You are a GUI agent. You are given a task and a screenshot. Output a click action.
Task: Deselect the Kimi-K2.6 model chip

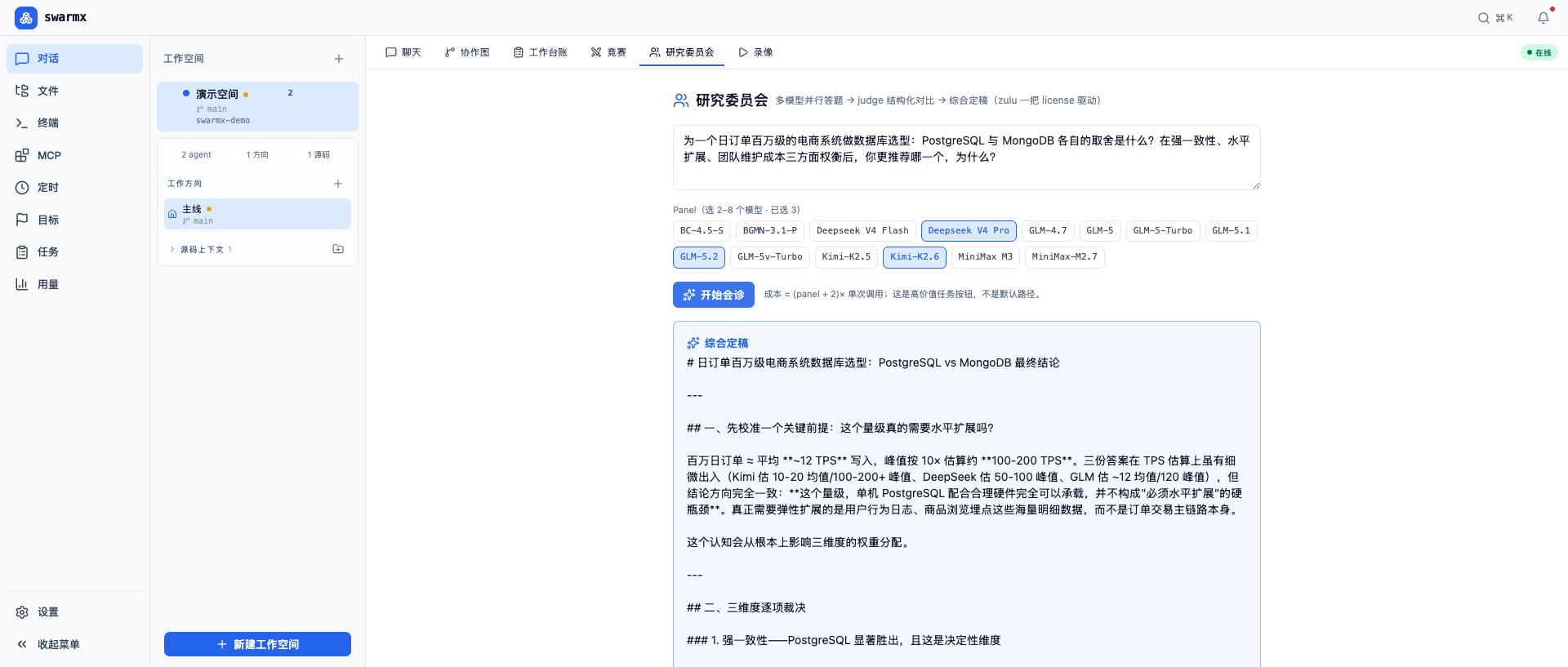pyautogui.click(x=915, y=257)
